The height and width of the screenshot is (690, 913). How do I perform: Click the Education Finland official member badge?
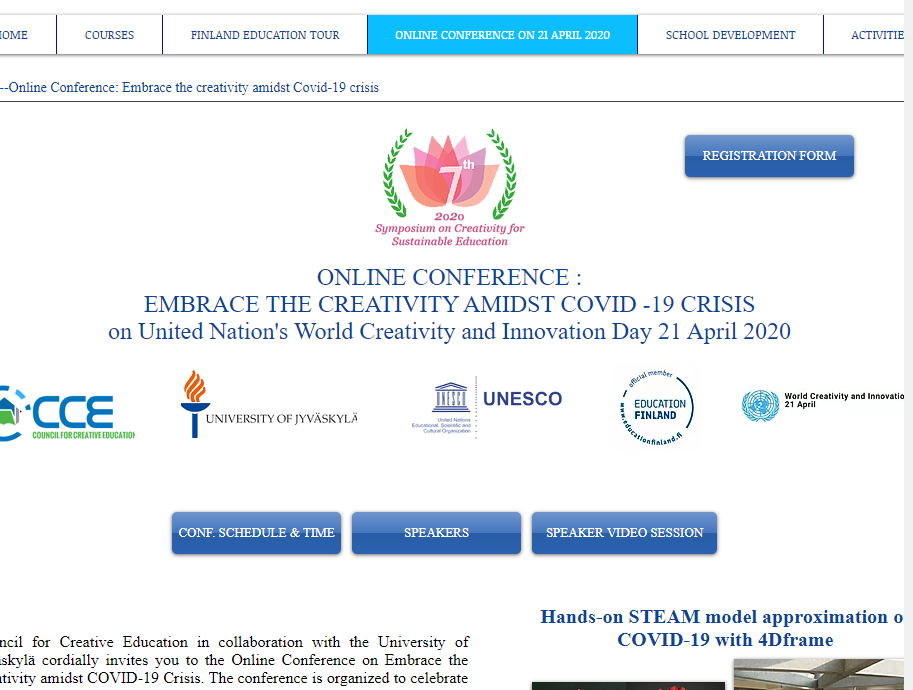(656, 408)
